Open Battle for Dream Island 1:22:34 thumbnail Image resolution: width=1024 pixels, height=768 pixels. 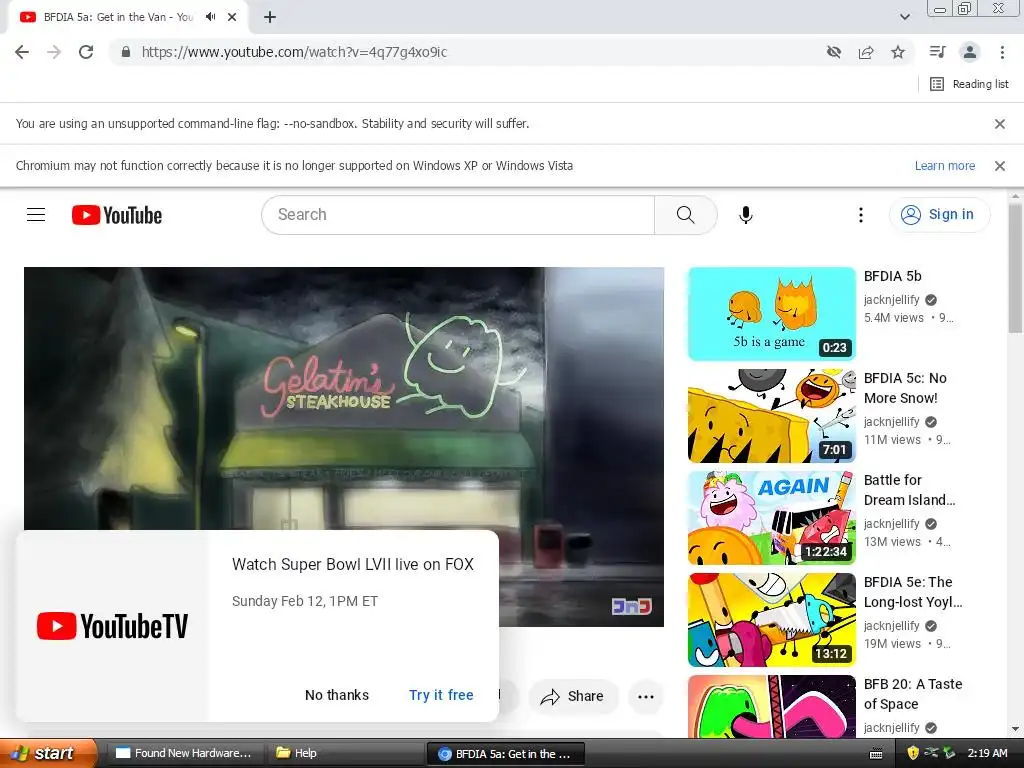[772, 518]
